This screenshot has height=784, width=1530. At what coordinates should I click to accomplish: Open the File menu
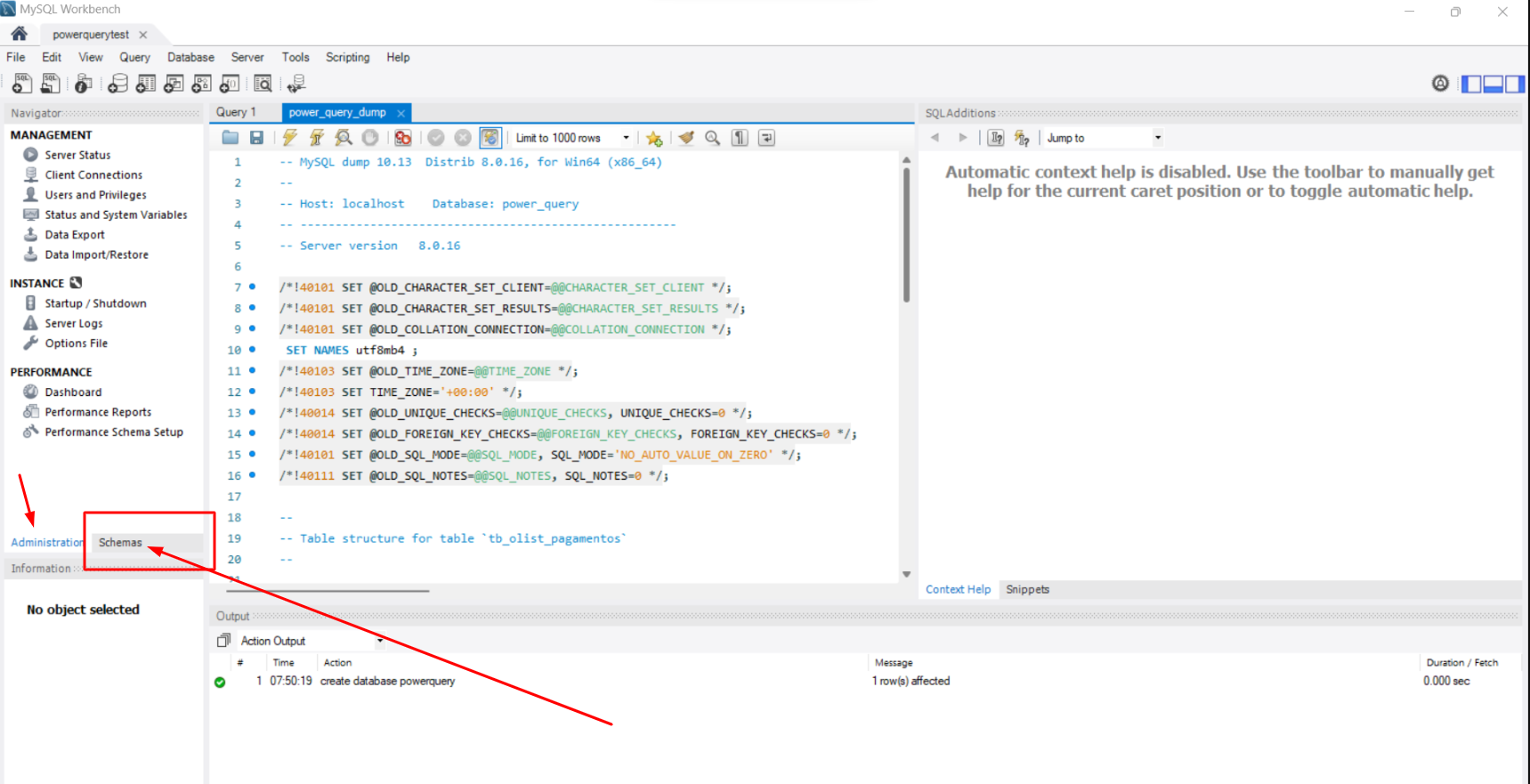point(16,57)
